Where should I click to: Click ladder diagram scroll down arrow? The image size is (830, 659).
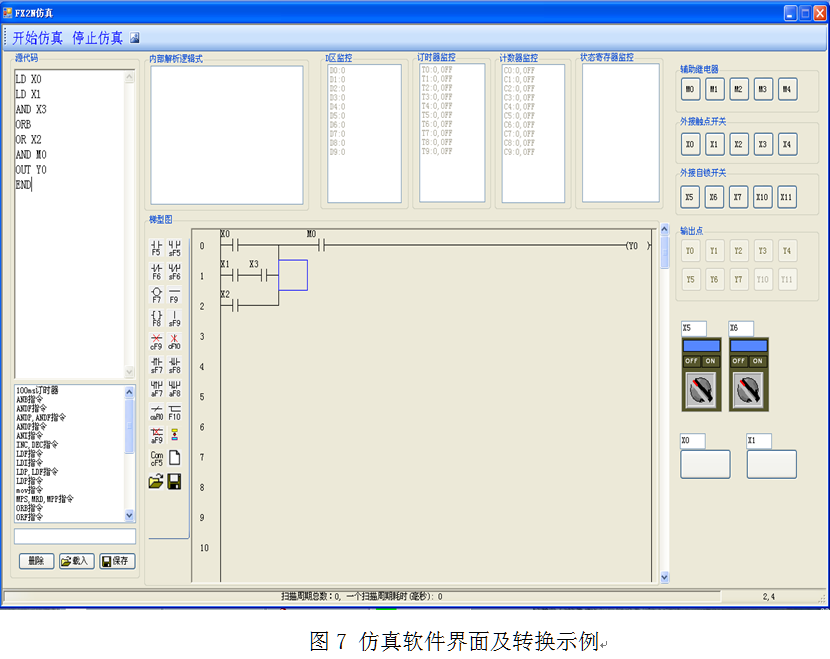coord(665,577)
